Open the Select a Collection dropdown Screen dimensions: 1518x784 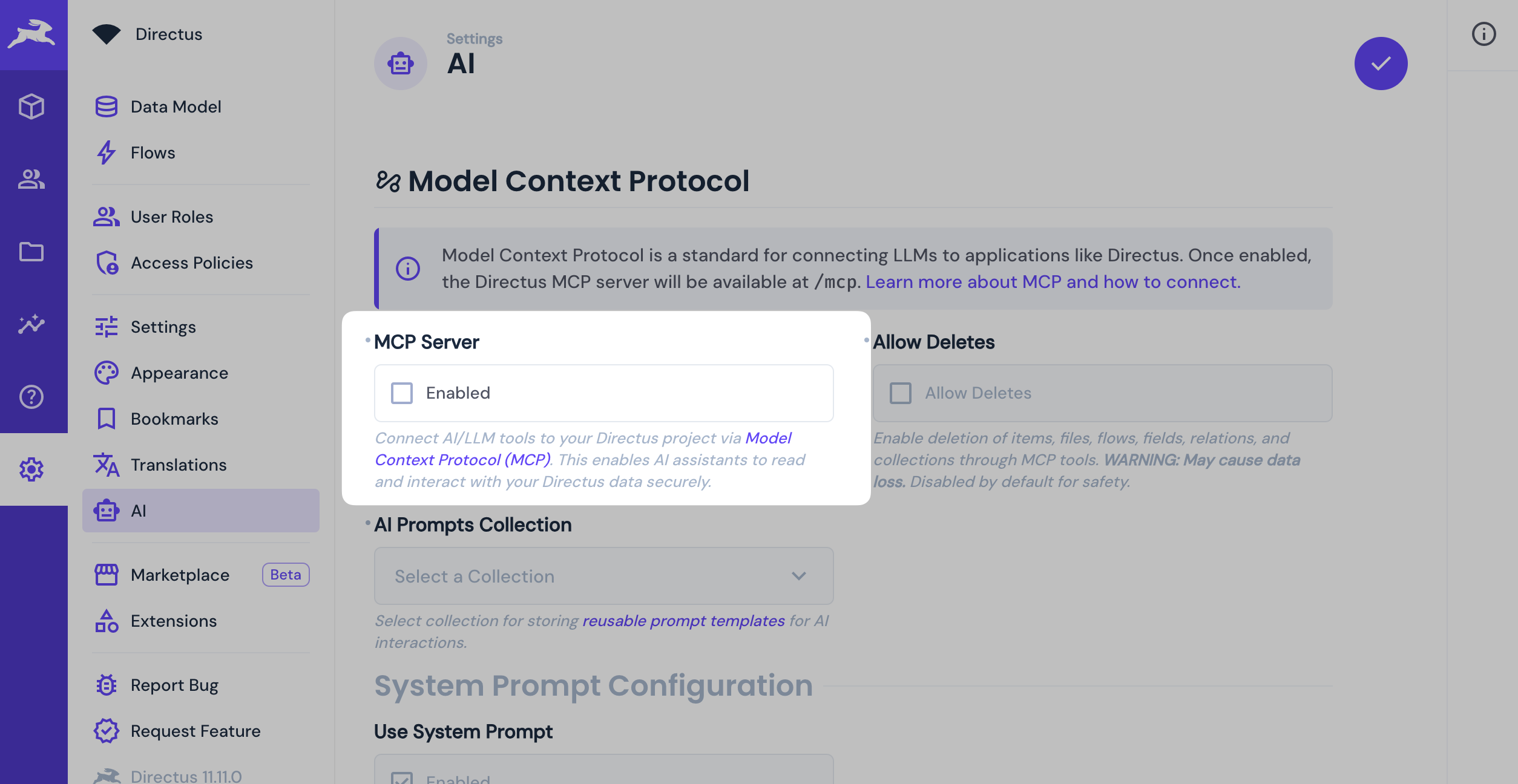point(603,576)
